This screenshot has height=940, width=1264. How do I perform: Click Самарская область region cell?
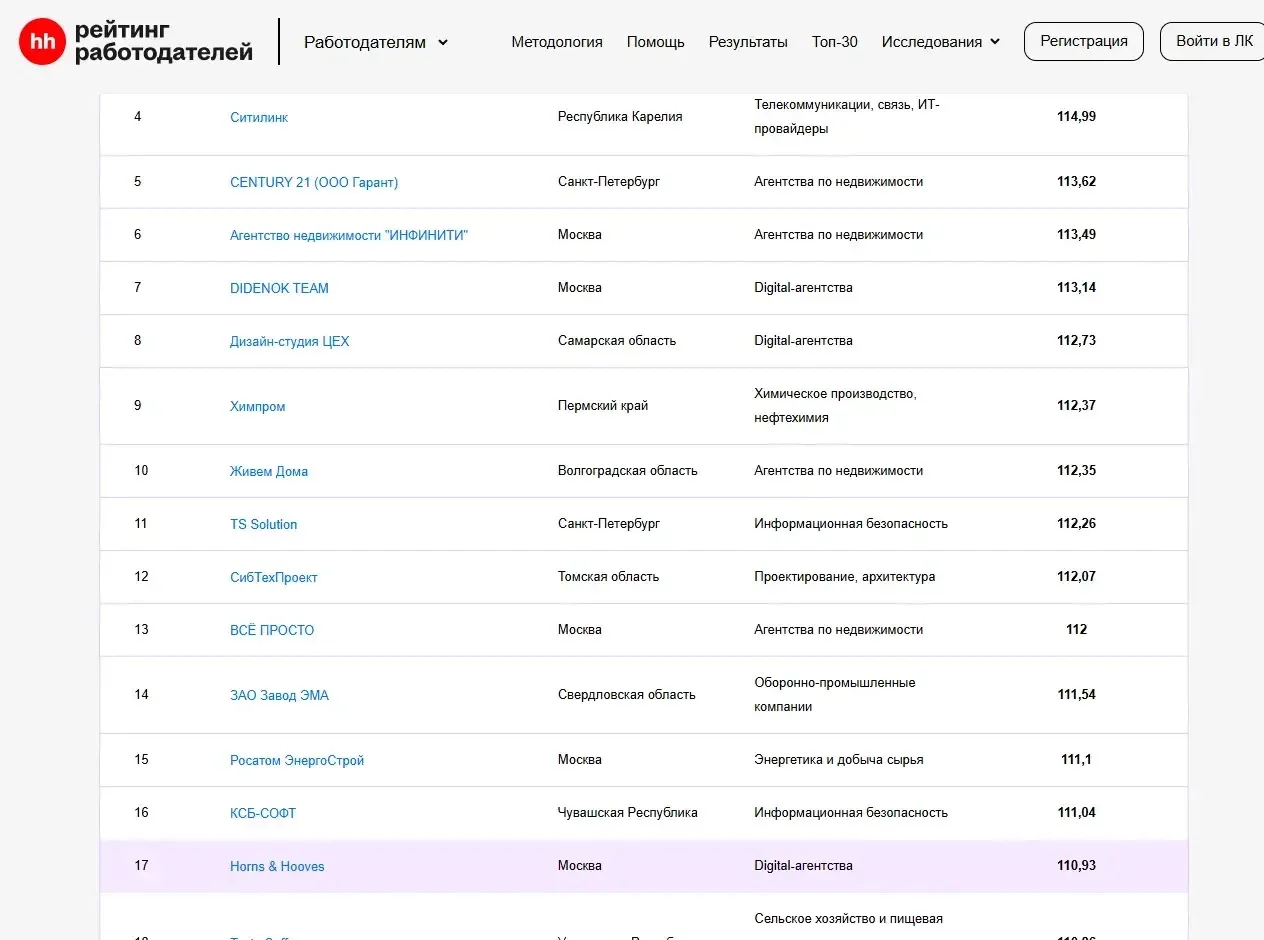tap(617, 340)
